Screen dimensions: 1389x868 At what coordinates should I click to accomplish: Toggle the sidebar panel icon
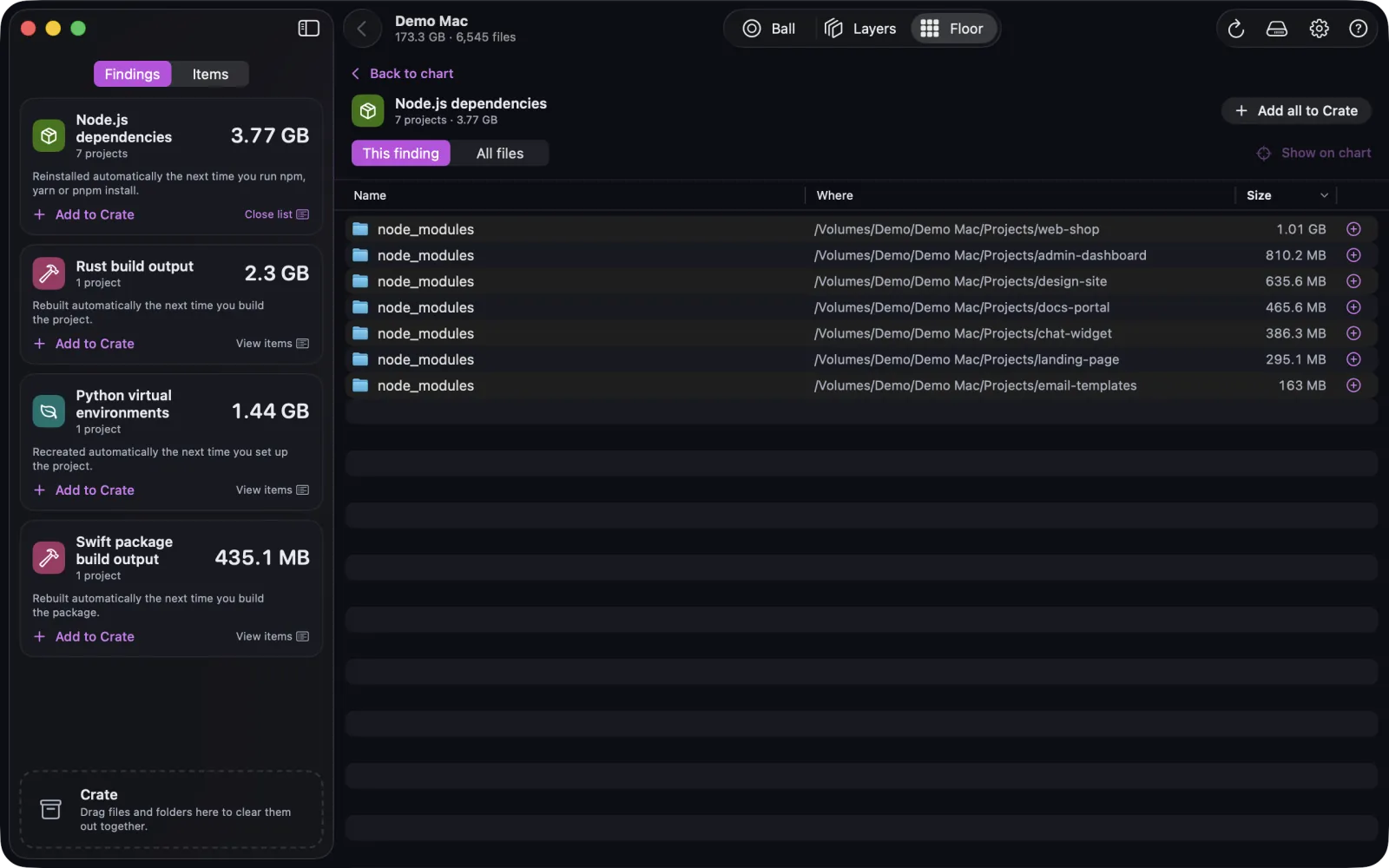[x=308, y=29]
